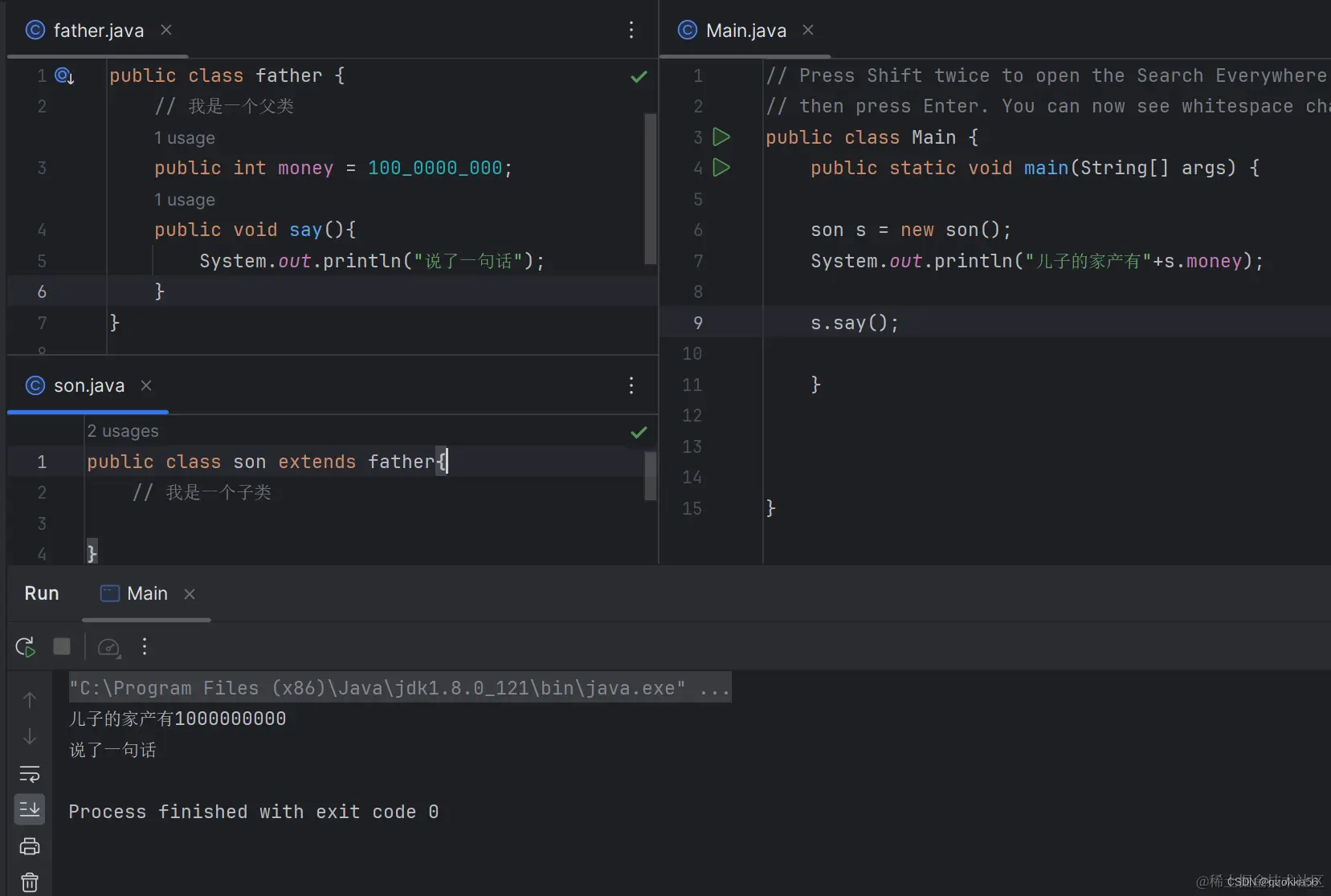Click the 1 usage hint above money field
This screenshot has width=1331, height=896.
click(x=185, y=138)
